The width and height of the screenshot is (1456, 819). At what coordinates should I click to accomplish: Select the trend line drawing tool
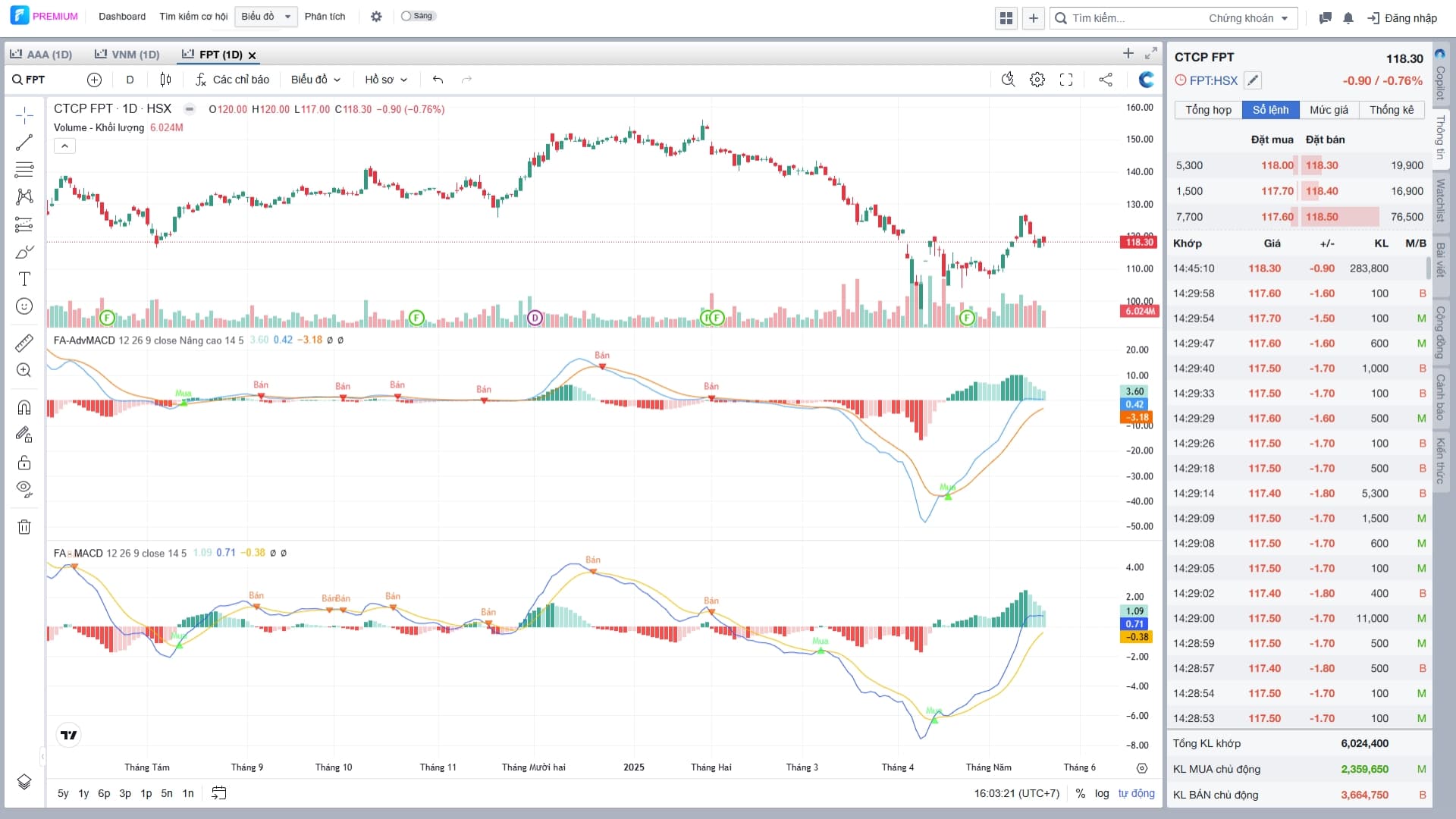click(24, 142)
